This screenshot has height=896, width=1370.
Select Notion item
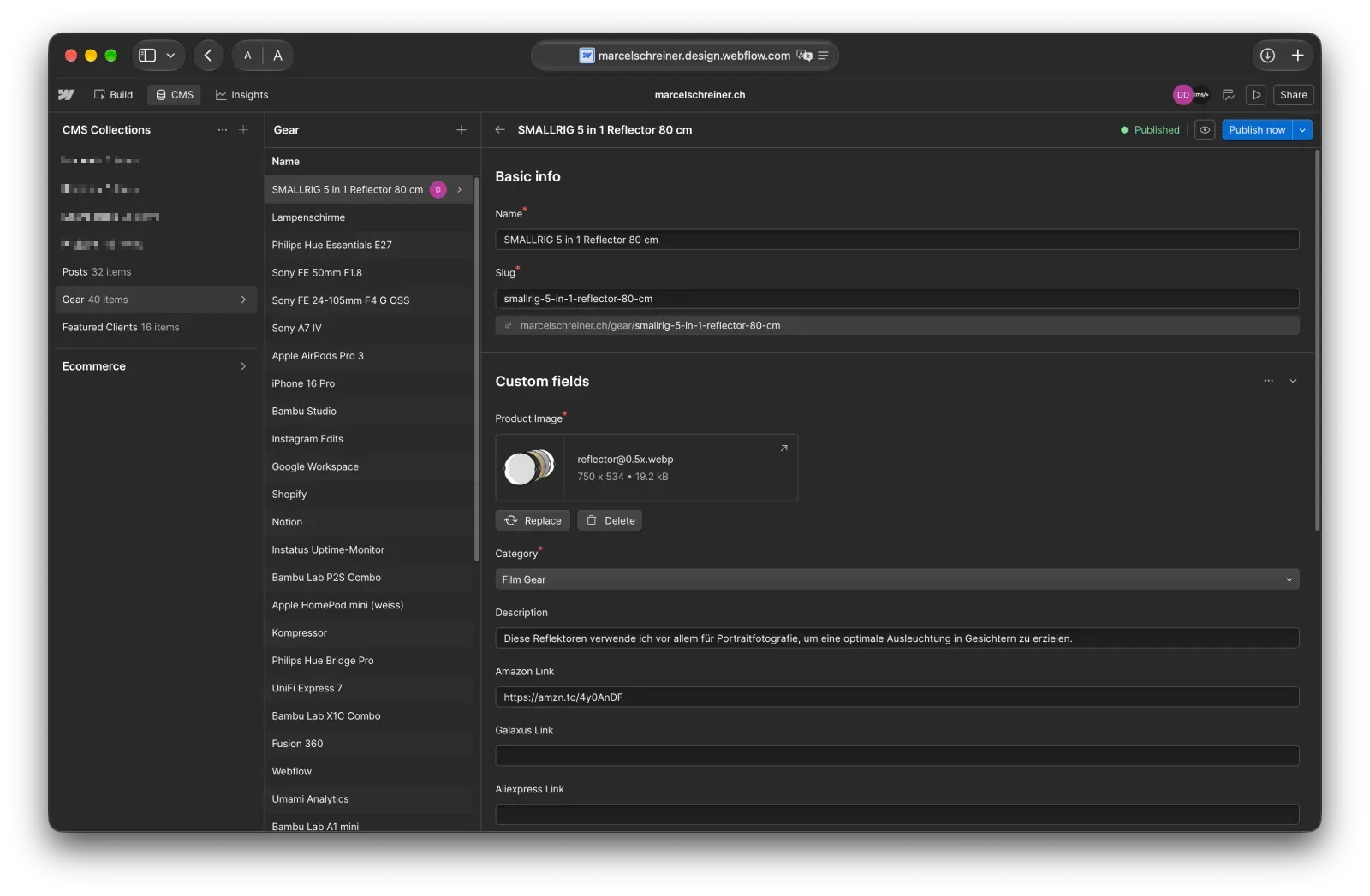tap(368, 522)
